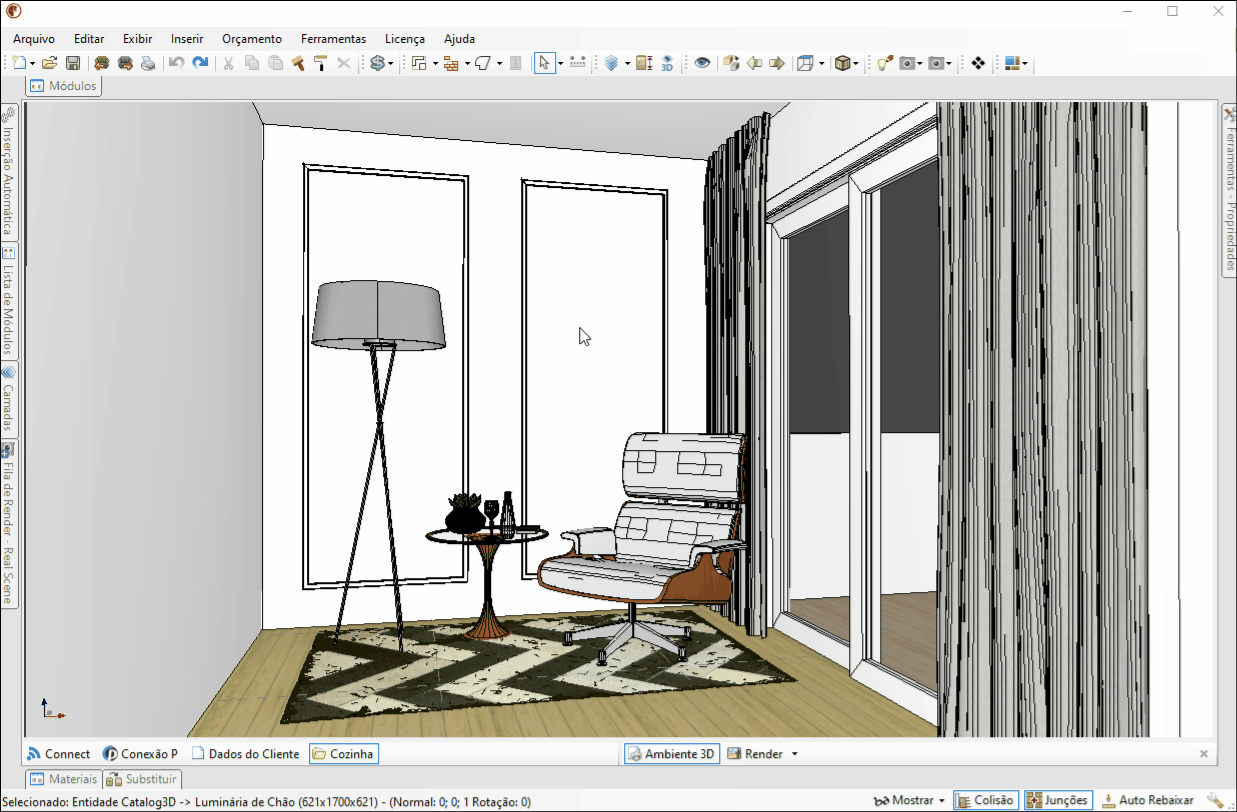Image resolution: width=1237 pixels, height=812 pixels.
Task: Open a project with the folder icon
Action: (49, 63)
